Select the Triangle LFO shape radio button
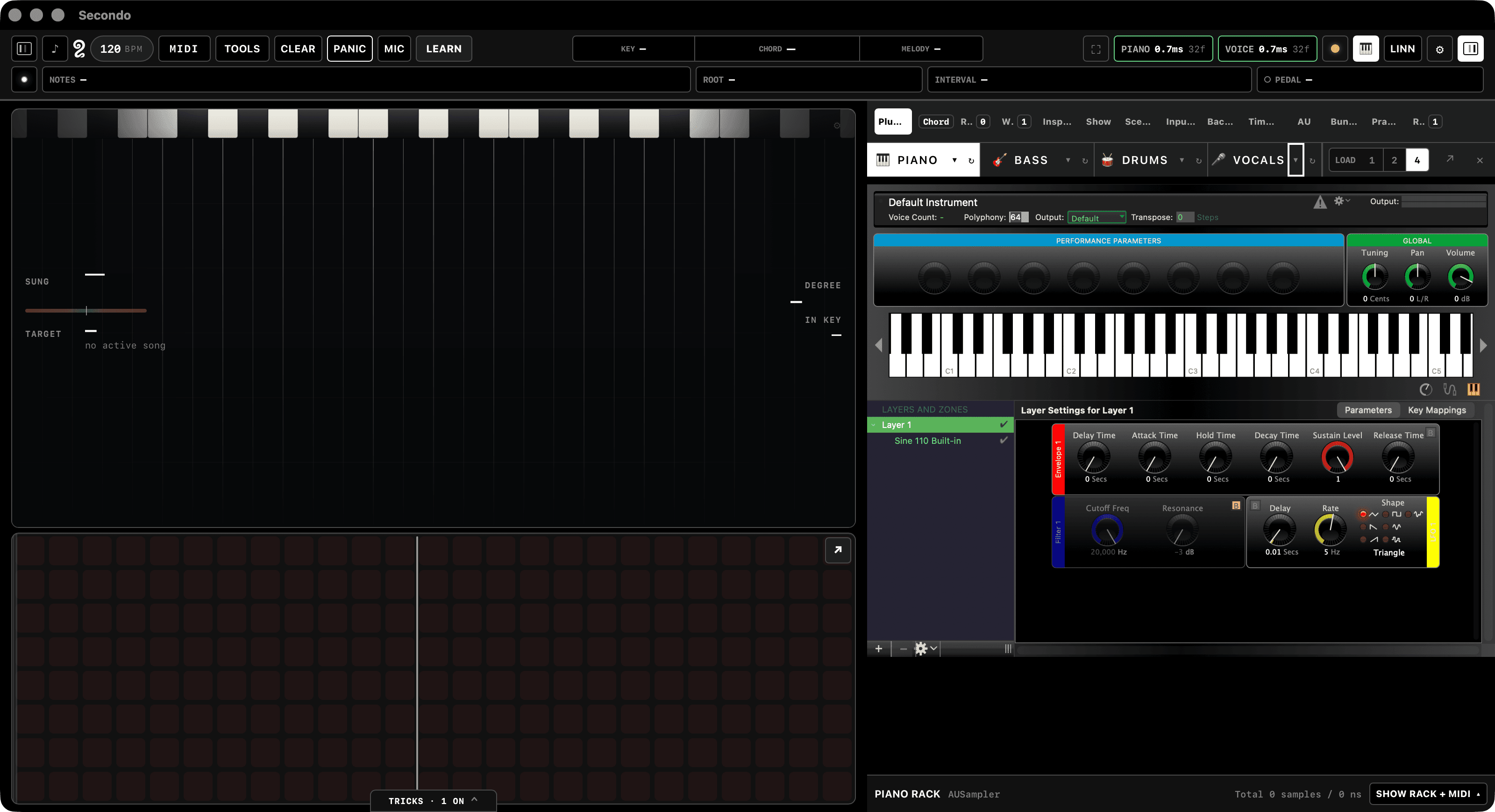Viewport: 1495px width, 812px height. point(1363,514)
